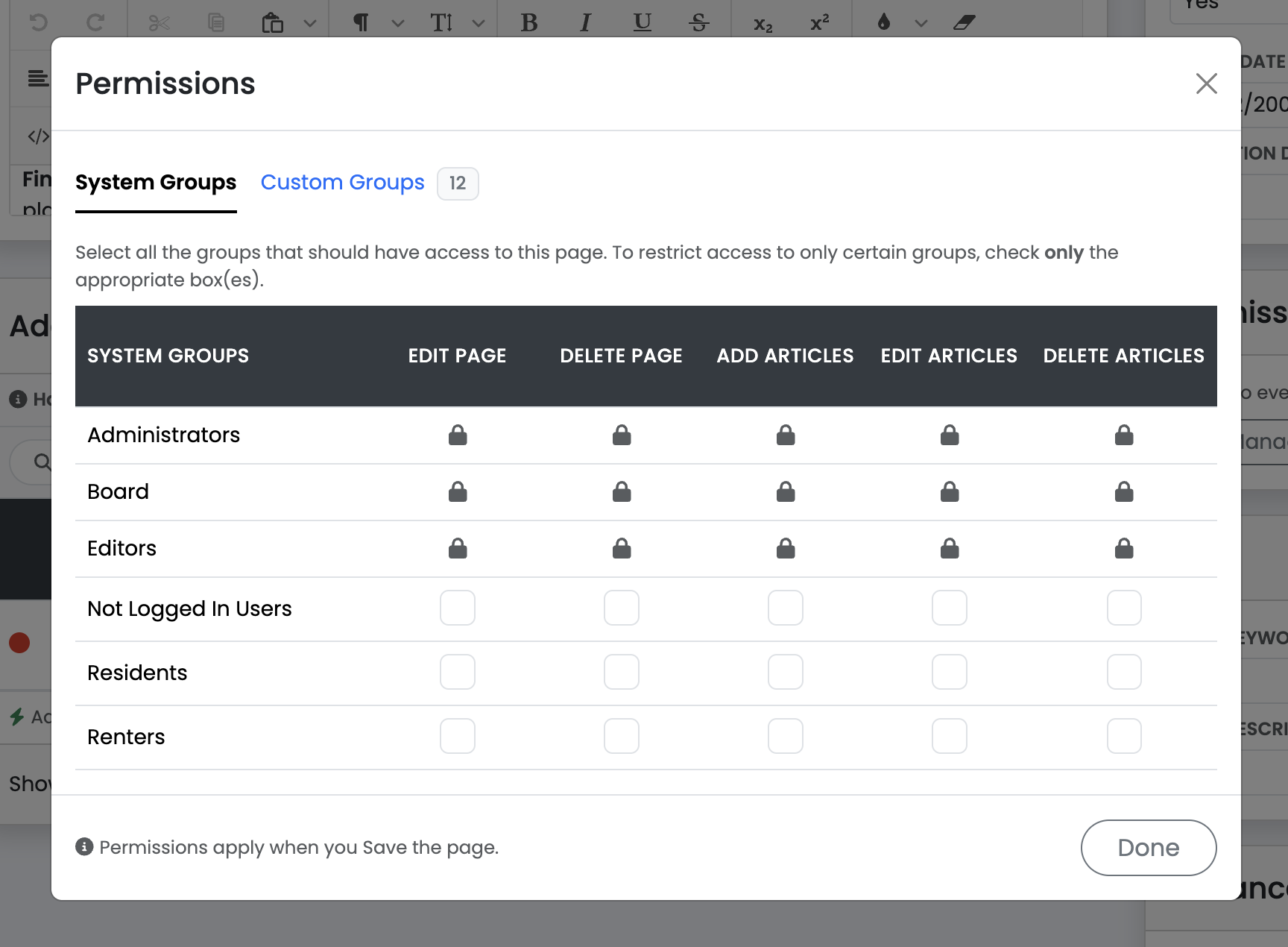Click the Done button
This screenshot has height=947, width=1288.
1149,848
